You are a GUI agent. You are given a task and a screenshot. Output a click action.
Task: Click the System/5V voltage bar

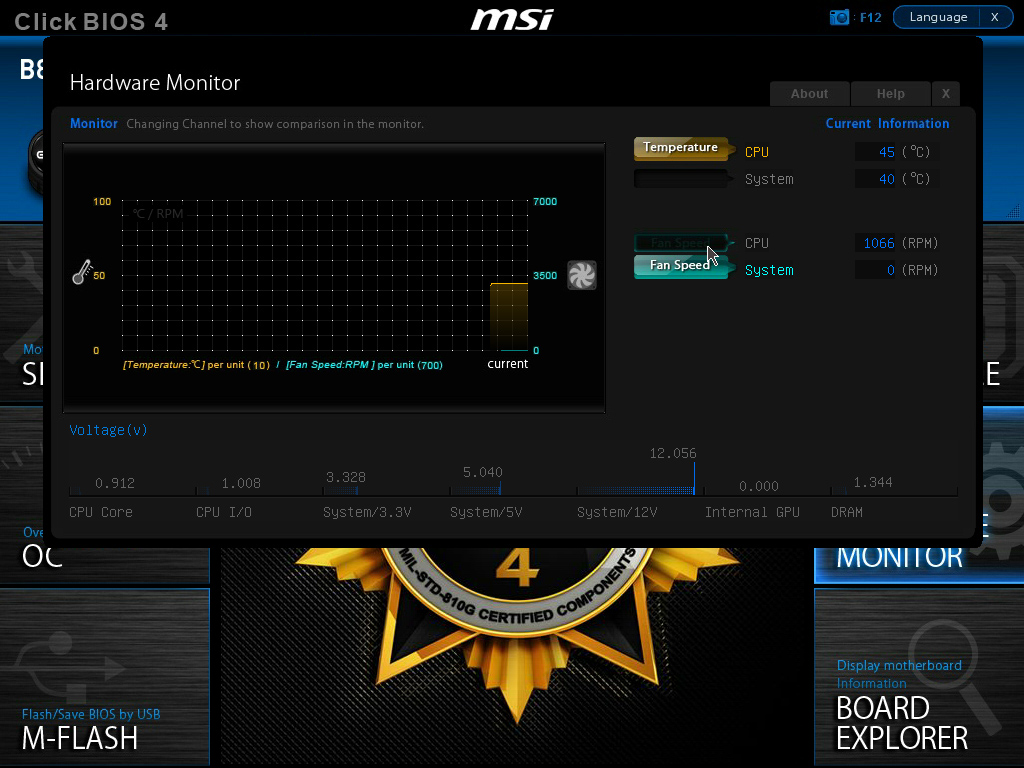tap(475, 490)
